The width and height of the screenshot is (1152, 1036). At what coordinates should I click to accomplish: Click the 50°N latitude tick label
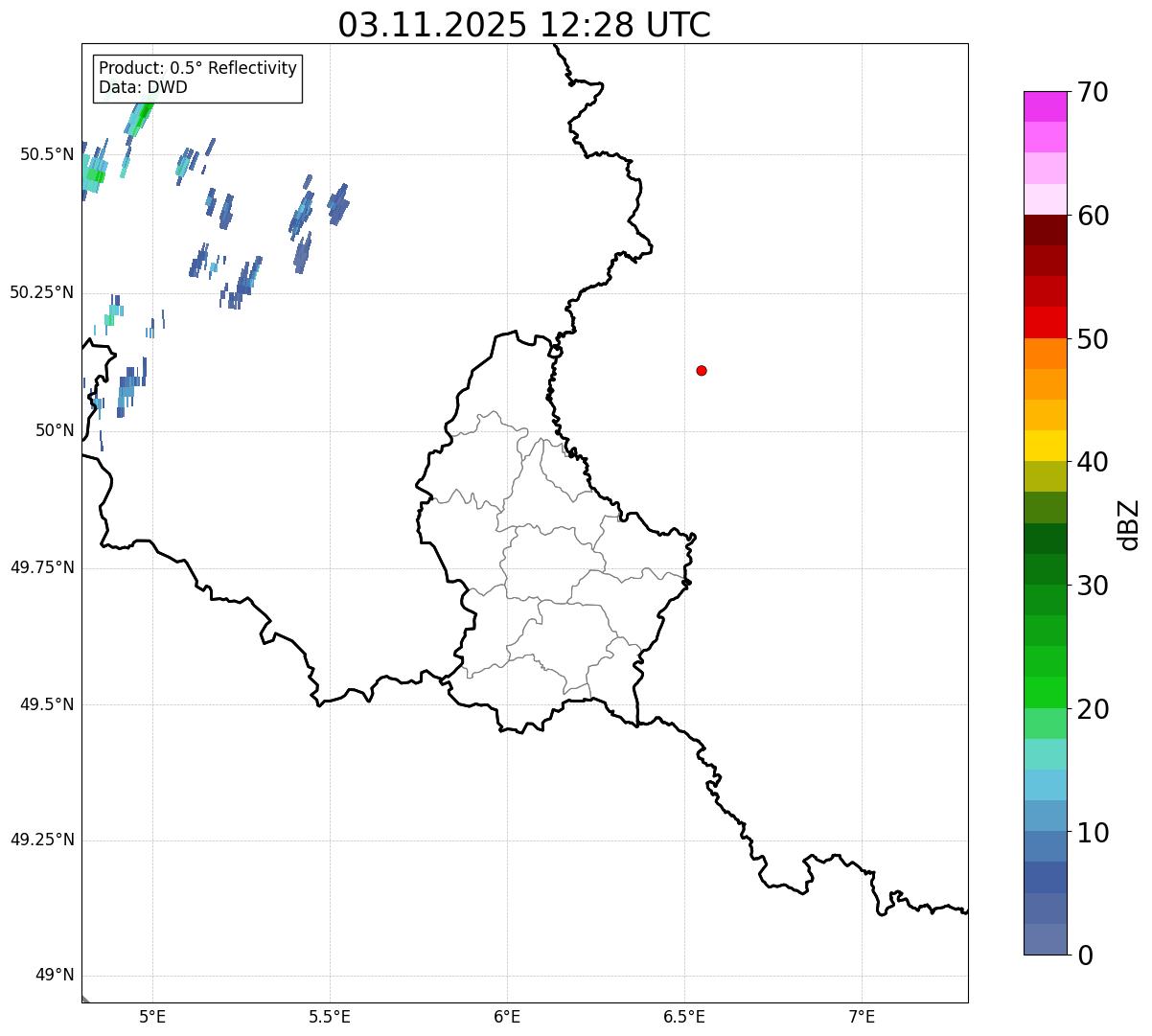coord(55,430)
